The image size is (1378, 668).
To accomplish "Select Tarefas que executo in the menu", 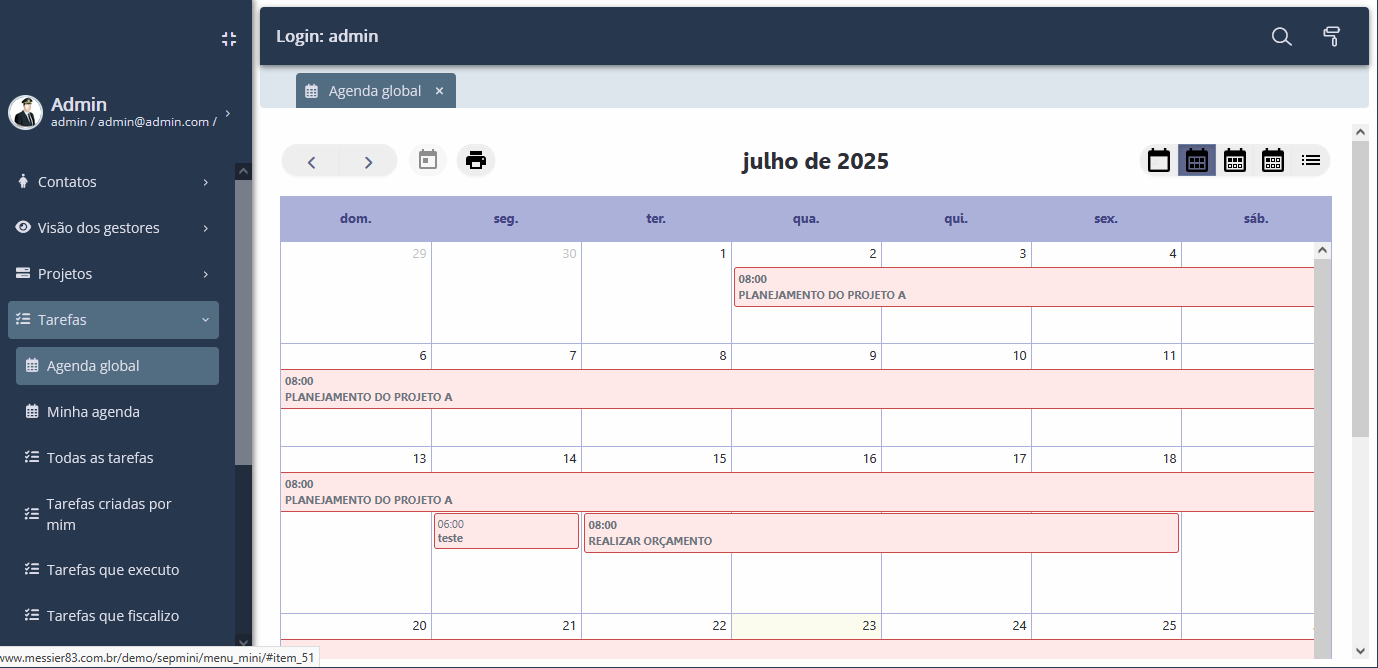I will pyautogui.click(x=113, y=569).
